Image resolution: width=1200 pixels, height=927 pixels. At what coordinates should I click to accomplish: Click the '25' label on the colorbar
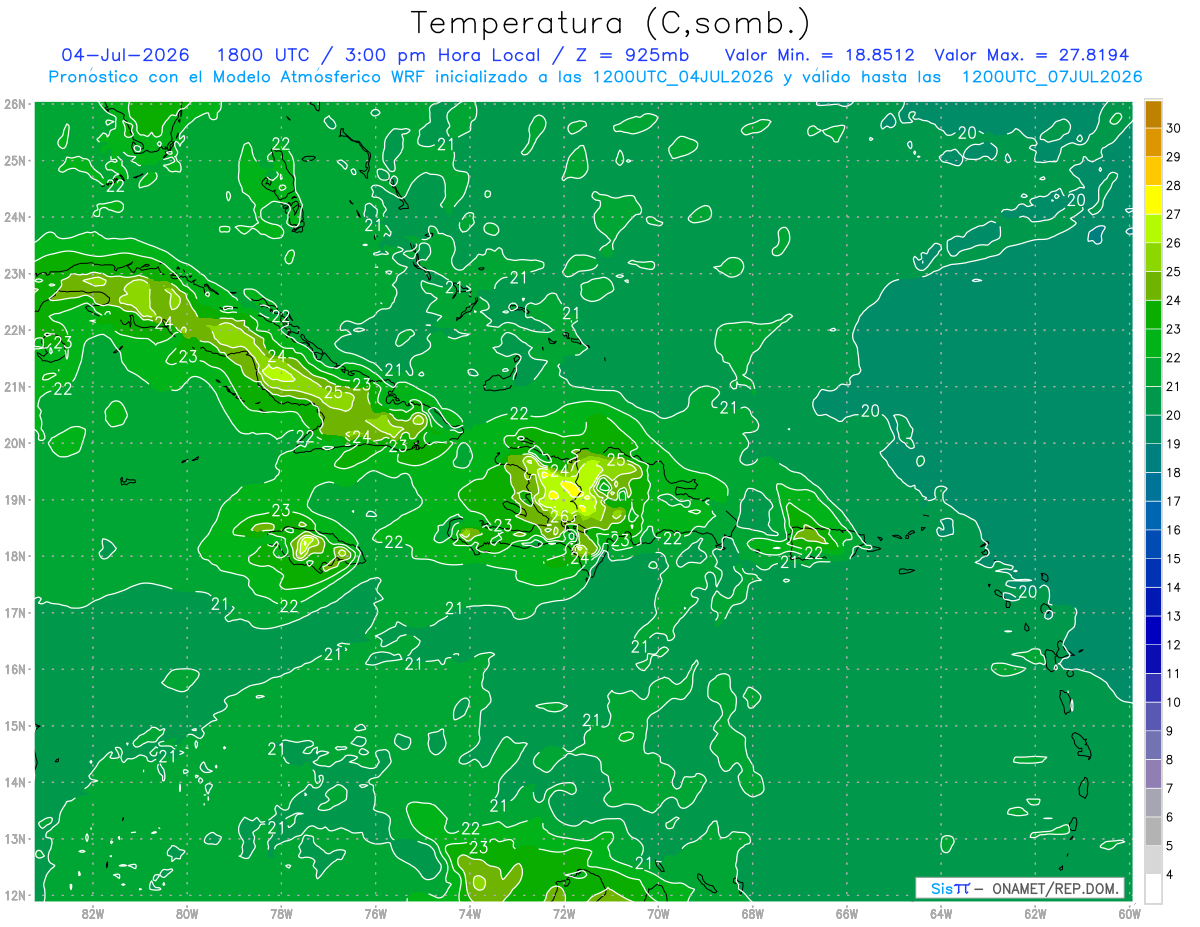[1174, 272]
